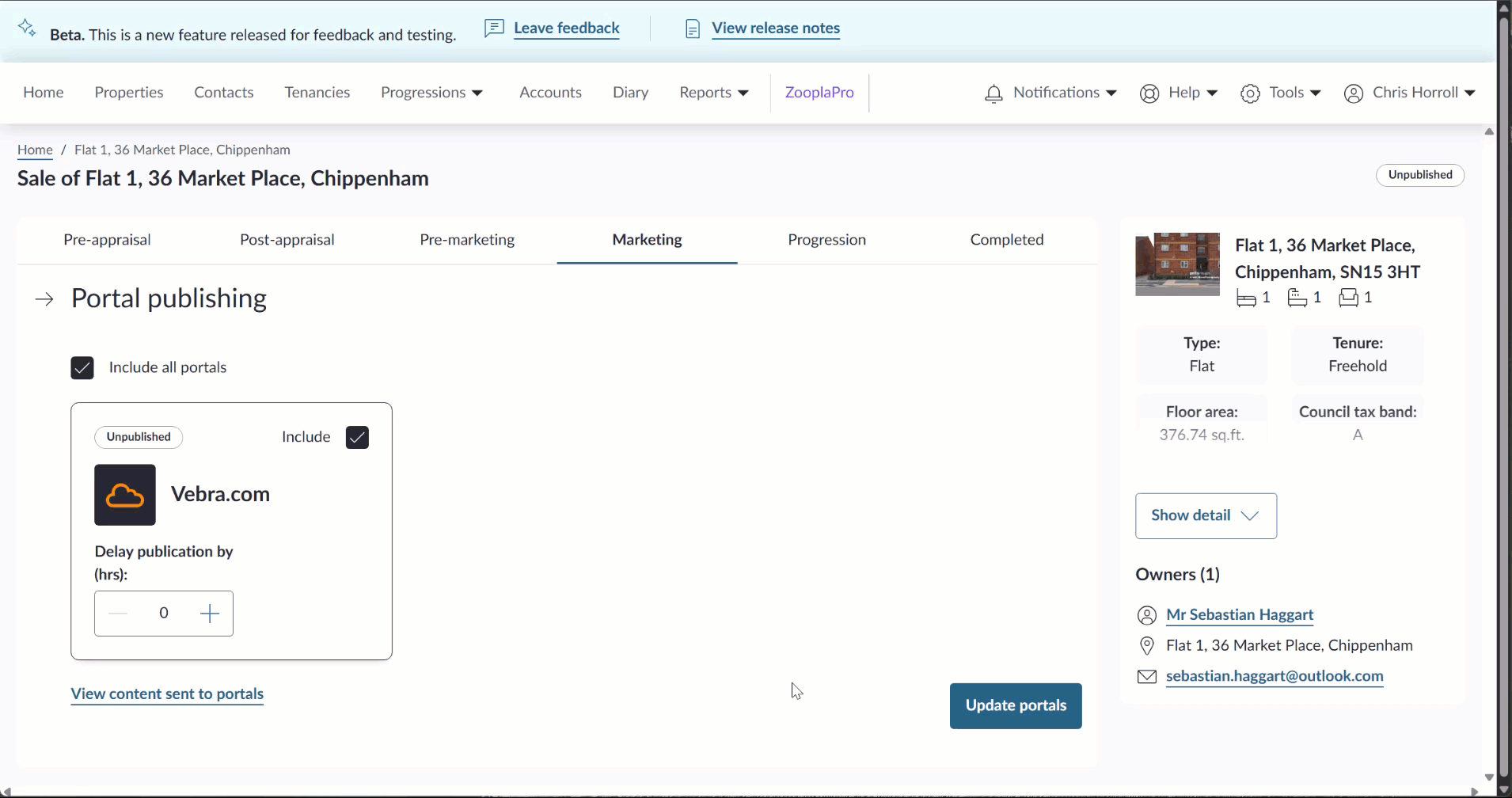The image size is (1512, 798).
Task: Click the Beta sparkle icon
Action: tap(27, 28)
